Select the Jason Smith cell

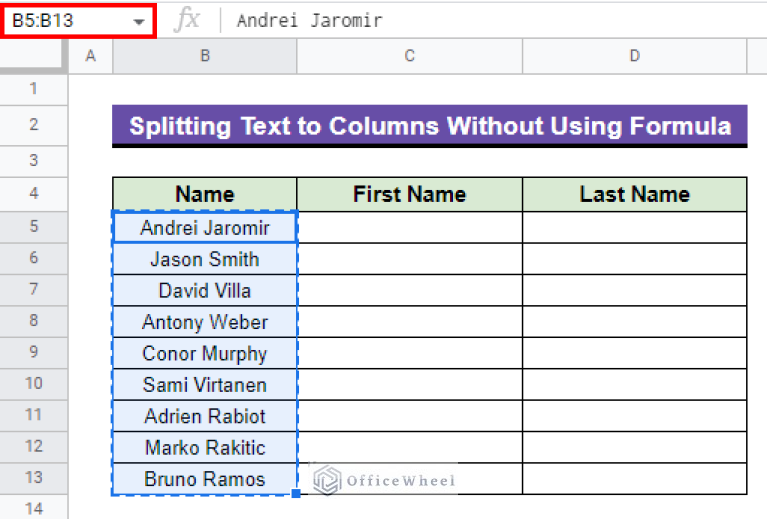click(204, 259)
